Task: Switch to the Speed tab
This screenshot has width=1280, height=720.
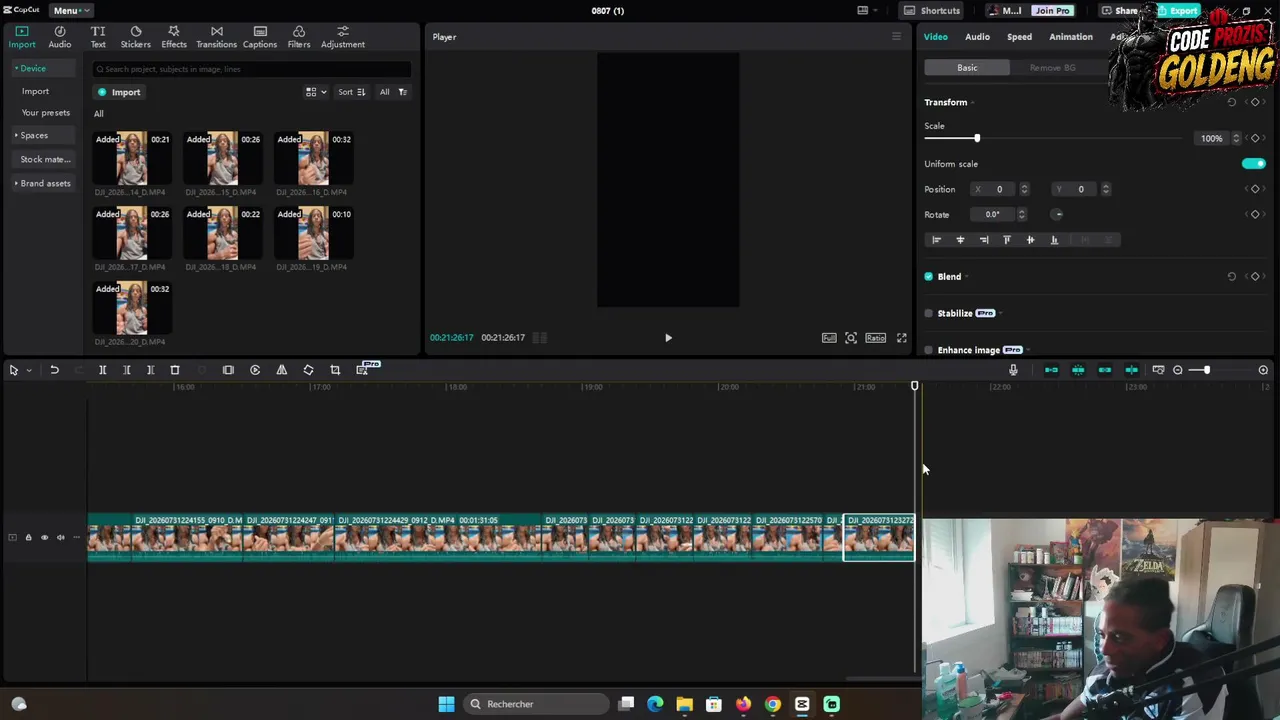Action: [1019, 37]
